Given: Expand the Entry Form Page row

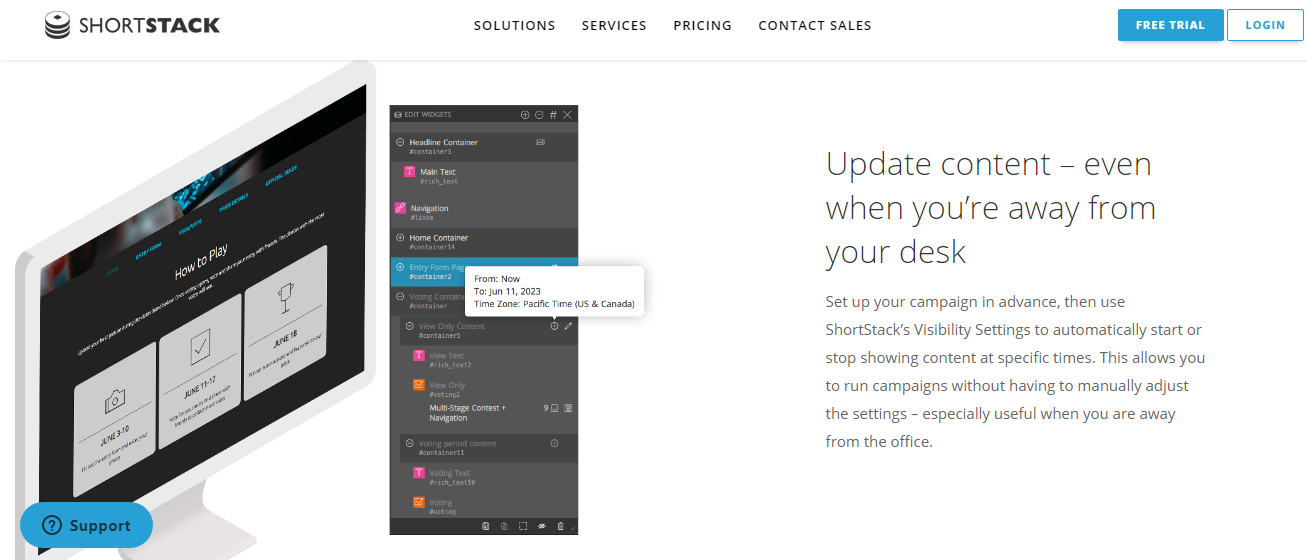Looking at the screenshot, I should (x=400, y=267).
